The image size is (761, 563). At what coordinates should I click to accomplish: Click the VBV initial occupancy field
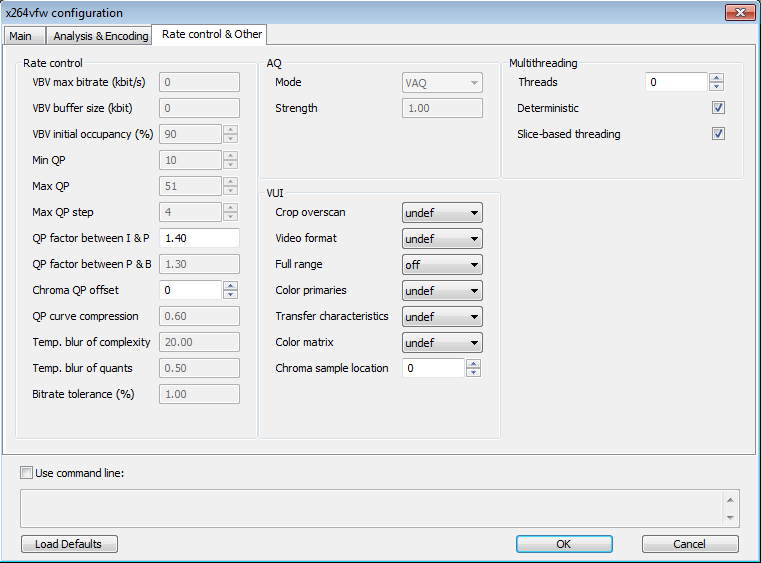[190, 134]
